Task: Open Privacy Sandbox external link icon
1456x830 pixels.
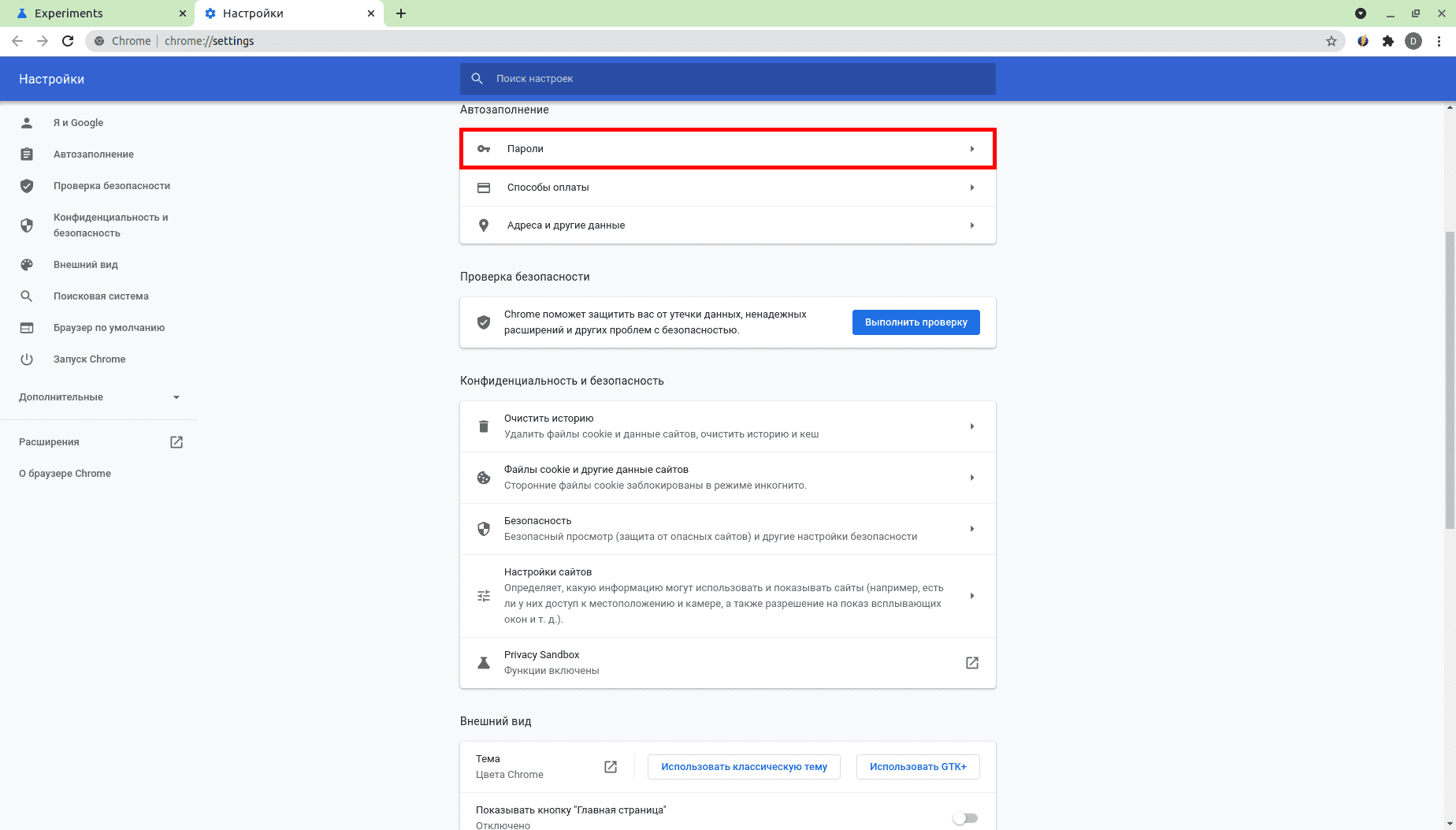Action: click(971, 663)
